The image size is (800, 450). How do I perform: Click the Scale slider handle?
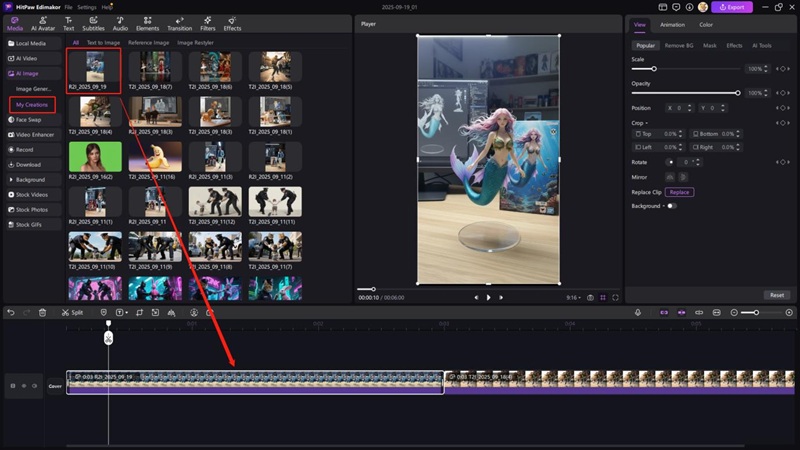(654, 69)
